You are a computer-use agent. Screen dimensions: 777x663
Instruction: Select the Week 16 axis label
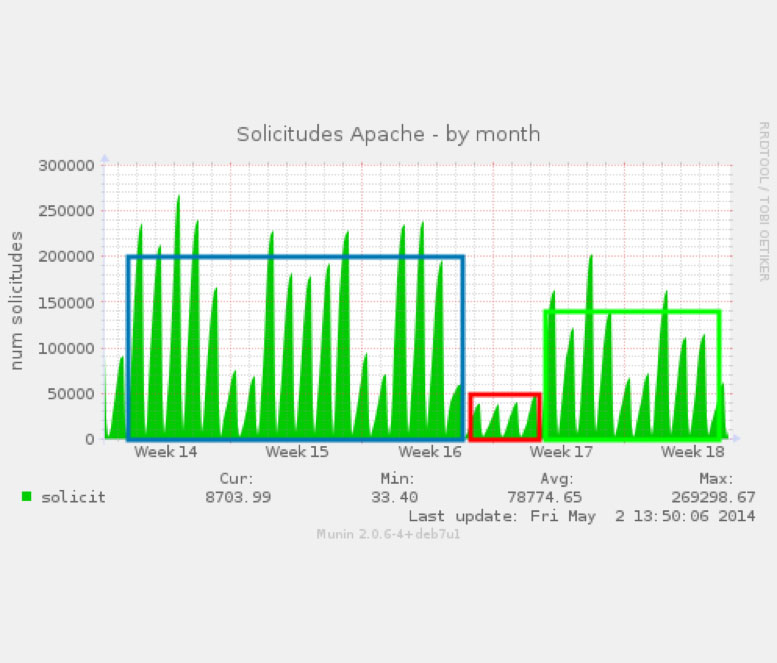click(429, 452)
